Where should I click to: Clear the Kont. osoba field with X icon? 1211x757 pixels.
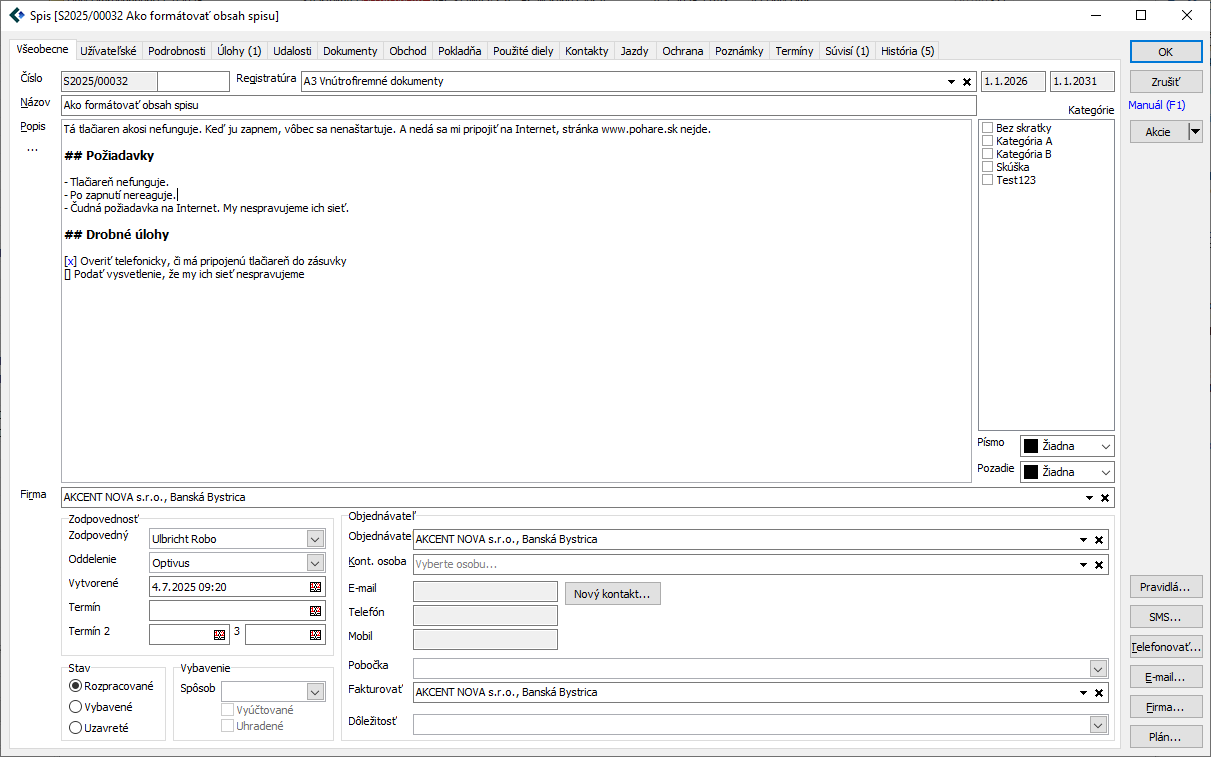pyautogui.click(x=1098, y=565)
